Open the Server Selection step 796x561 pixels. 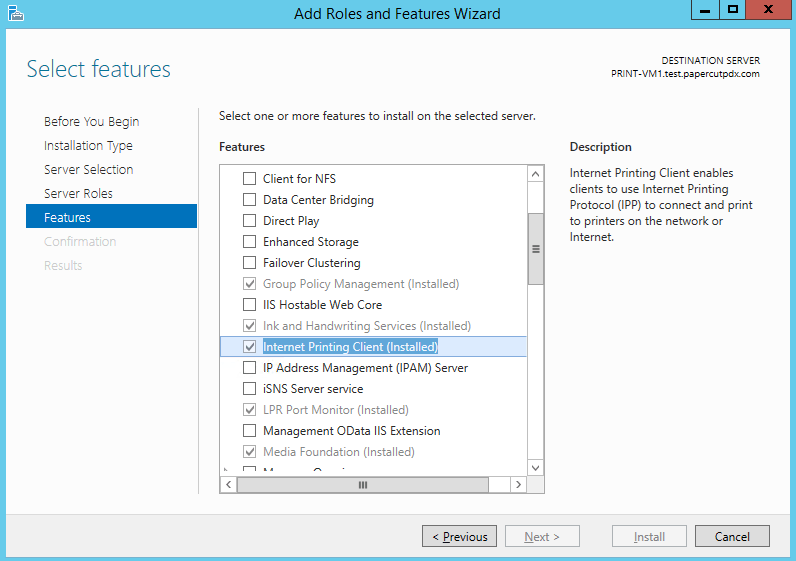pyautogui.click(x=88, y=170)
